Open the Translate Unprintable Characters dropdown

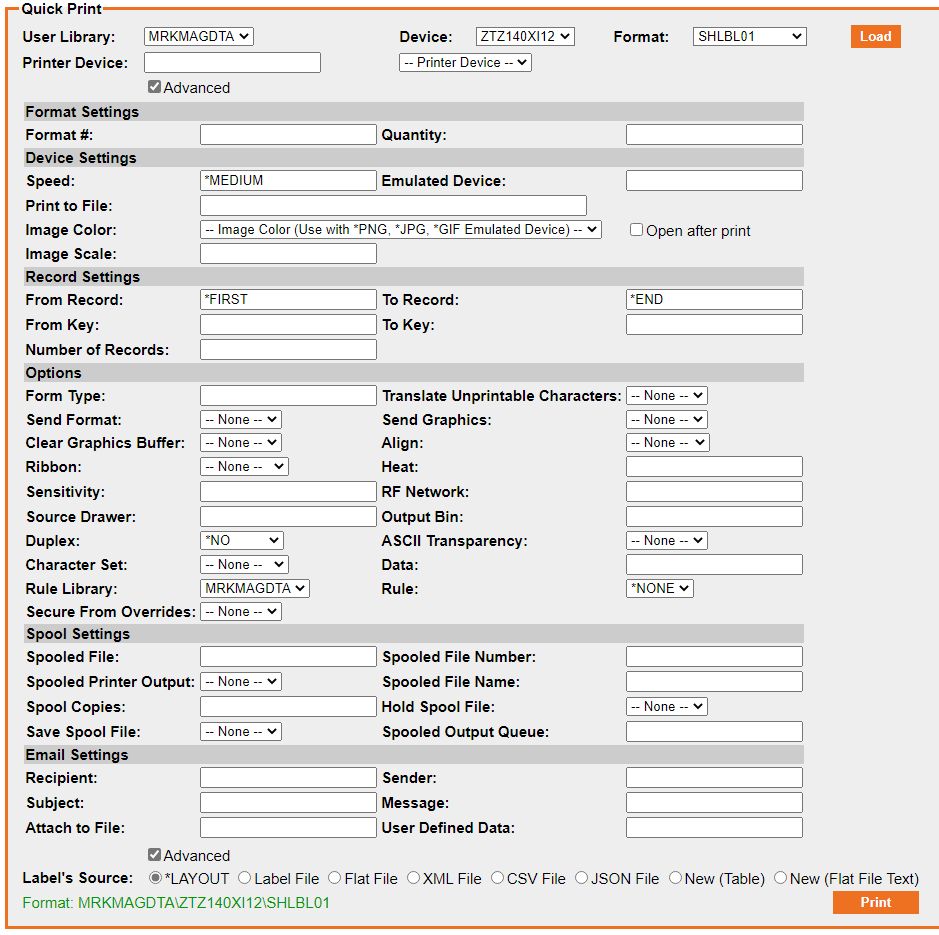(x=667, y=395)
